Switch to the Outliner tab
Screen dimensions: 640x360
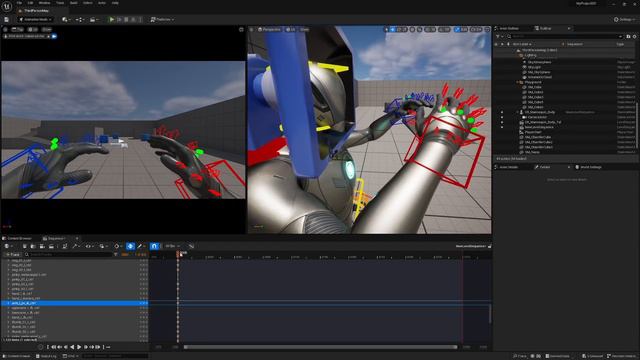[545, 29]
